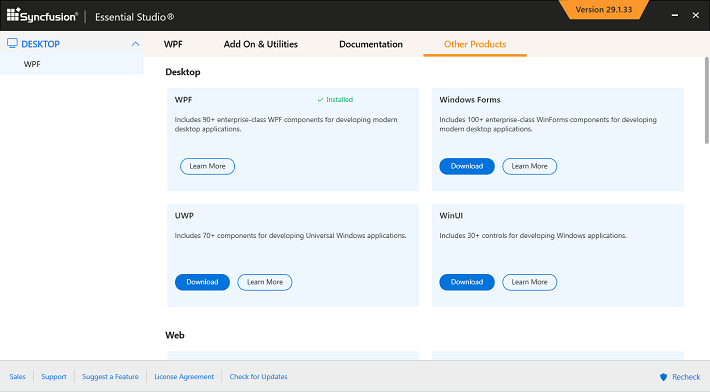
Task: Click the 'Includes 70+ components' description
Action: (x=290, y=236)
